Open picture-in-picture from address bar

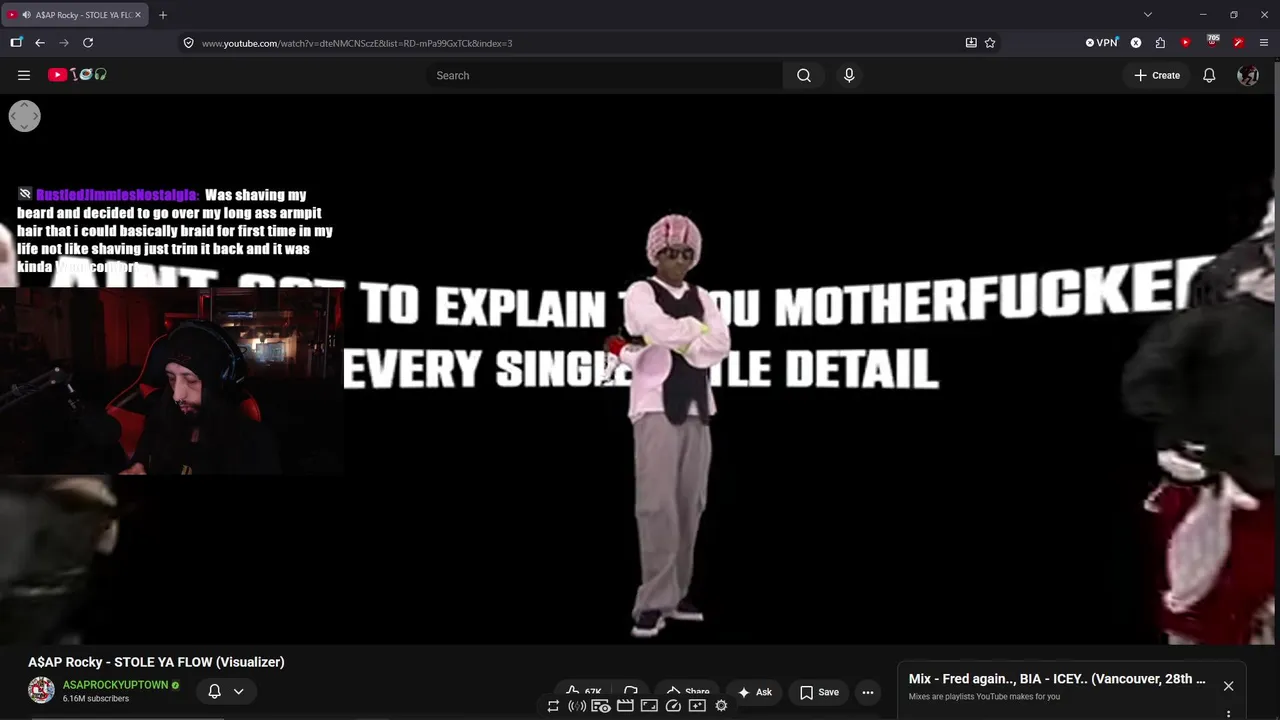971,43
